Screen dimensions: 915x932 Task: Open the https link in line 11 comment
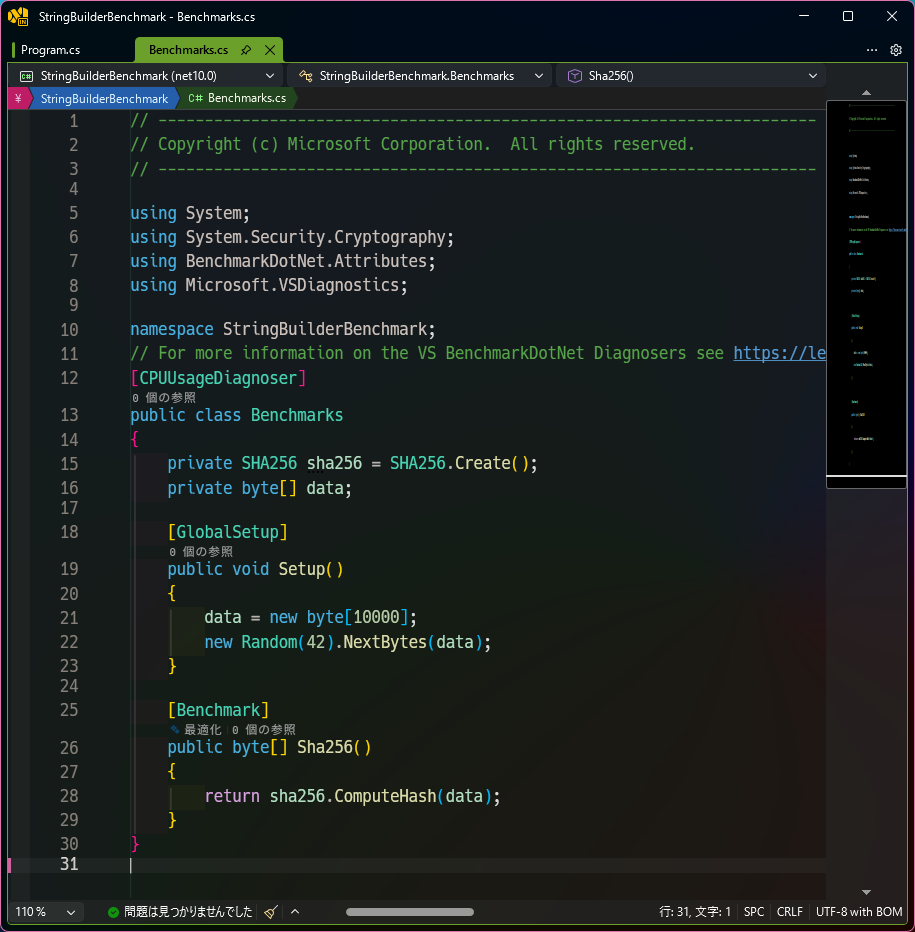(779, 353)
